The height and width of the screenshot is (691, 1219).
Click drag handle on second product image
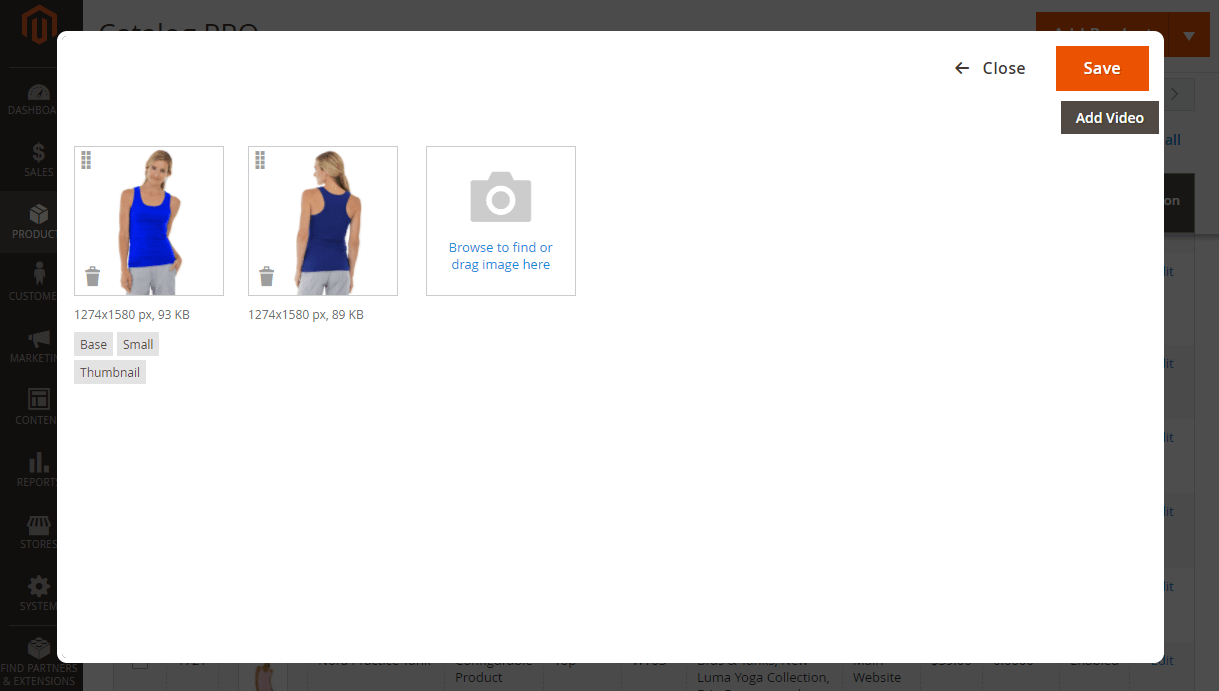(x=261, y=160)
